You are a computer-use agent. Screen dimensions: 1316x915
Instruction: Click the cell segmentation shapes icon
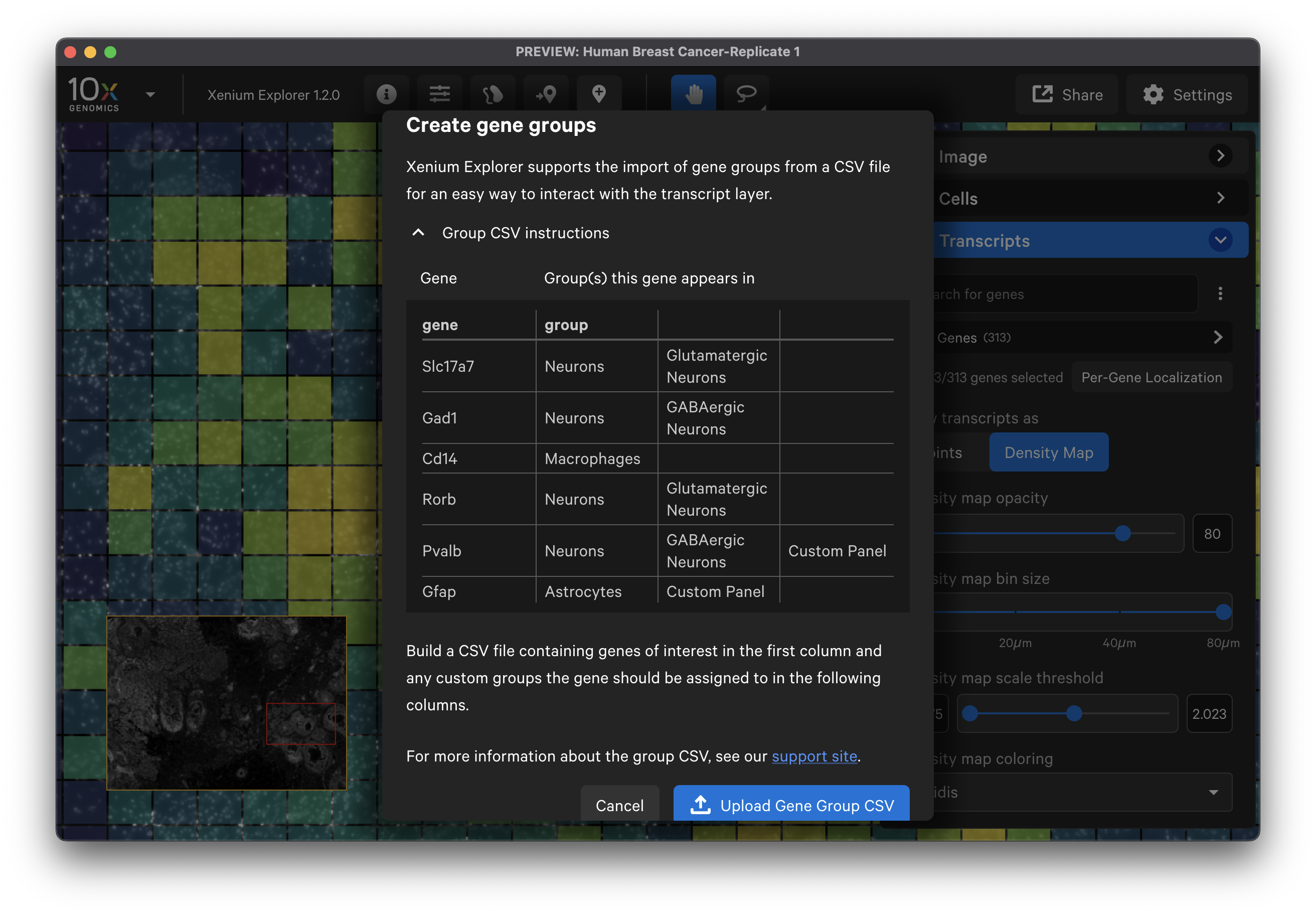click(x=492, y=94)
